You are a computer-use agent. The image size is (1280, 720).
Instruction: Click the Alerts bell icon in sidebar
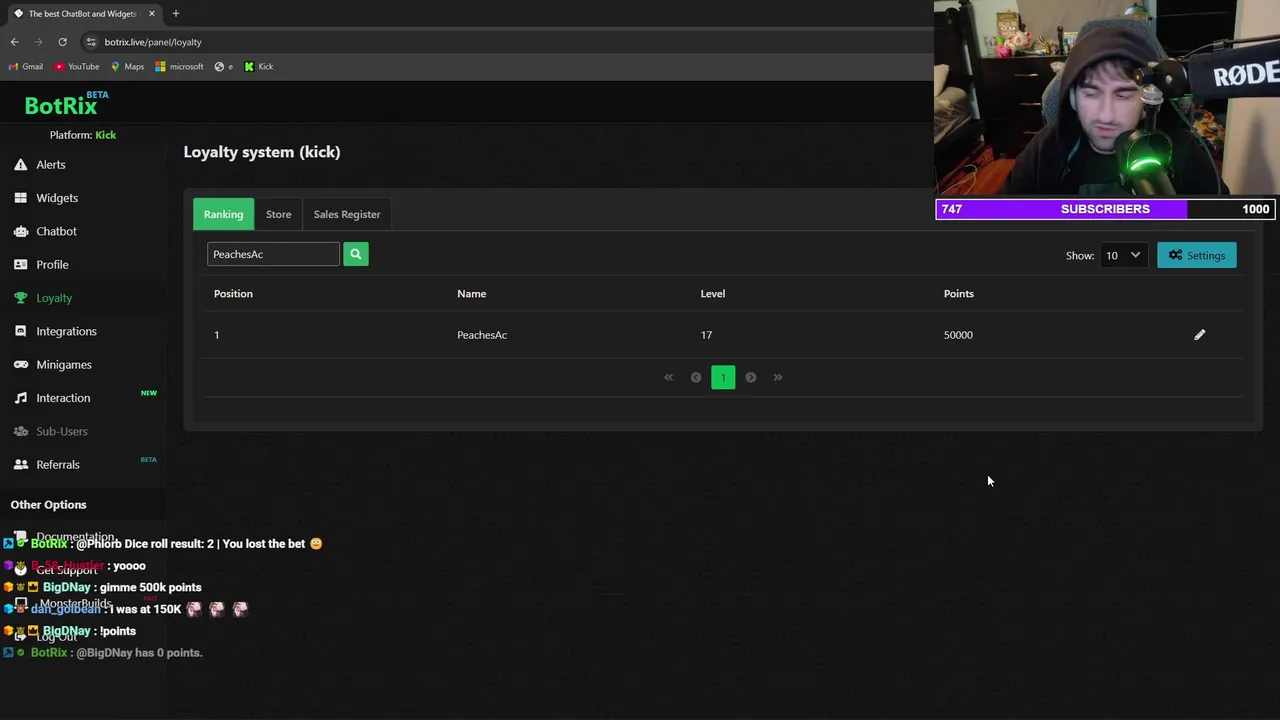[20, 165]
